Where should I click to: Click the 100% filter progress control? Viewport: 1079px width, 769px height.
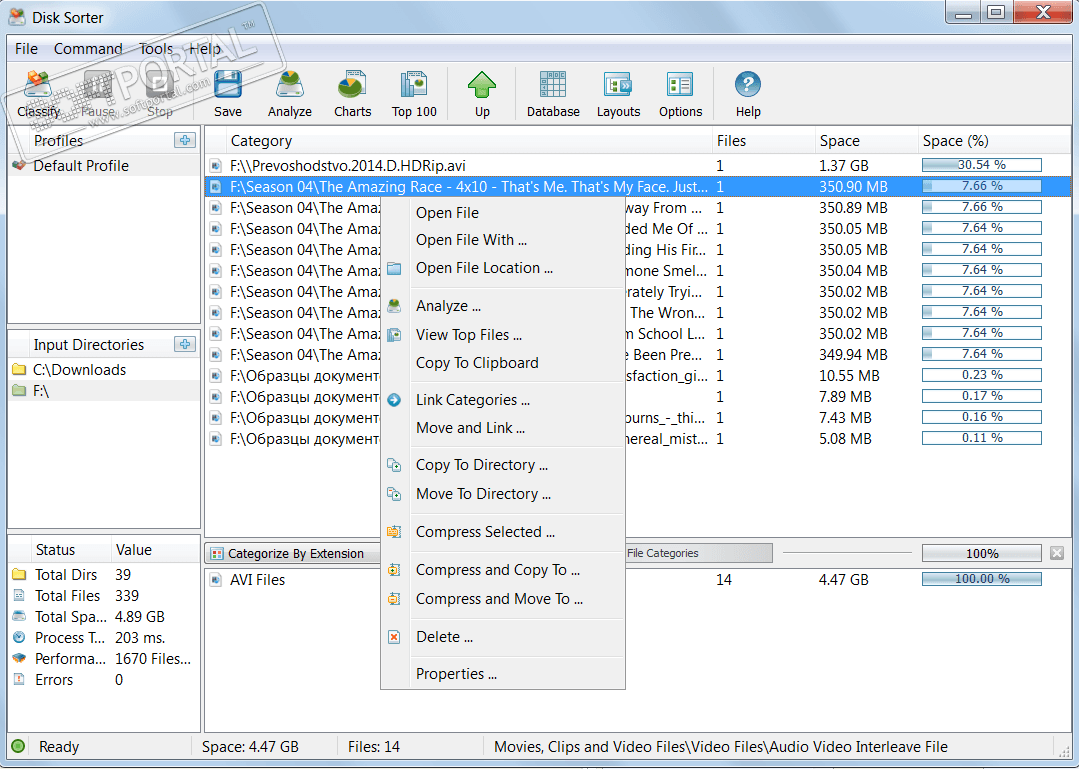pyautogui.click(x=981, y=553)
